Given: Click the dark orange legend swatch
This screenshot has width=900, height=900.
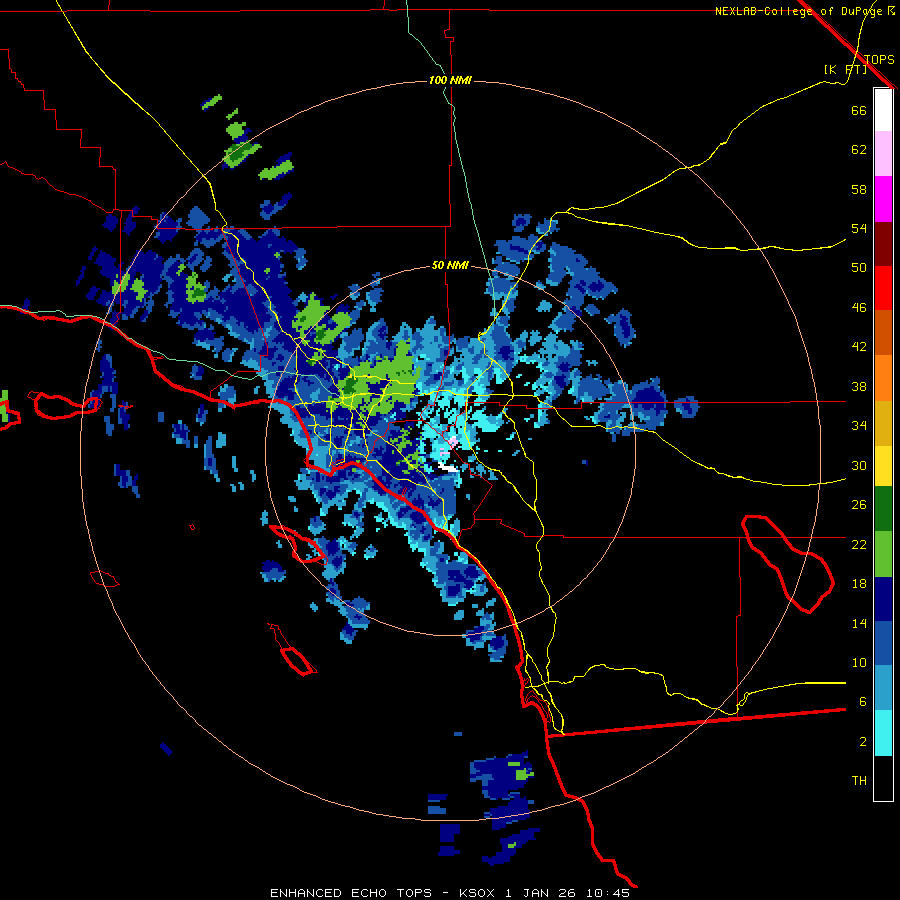Looking at the screenshot, I should pos(883,332).
